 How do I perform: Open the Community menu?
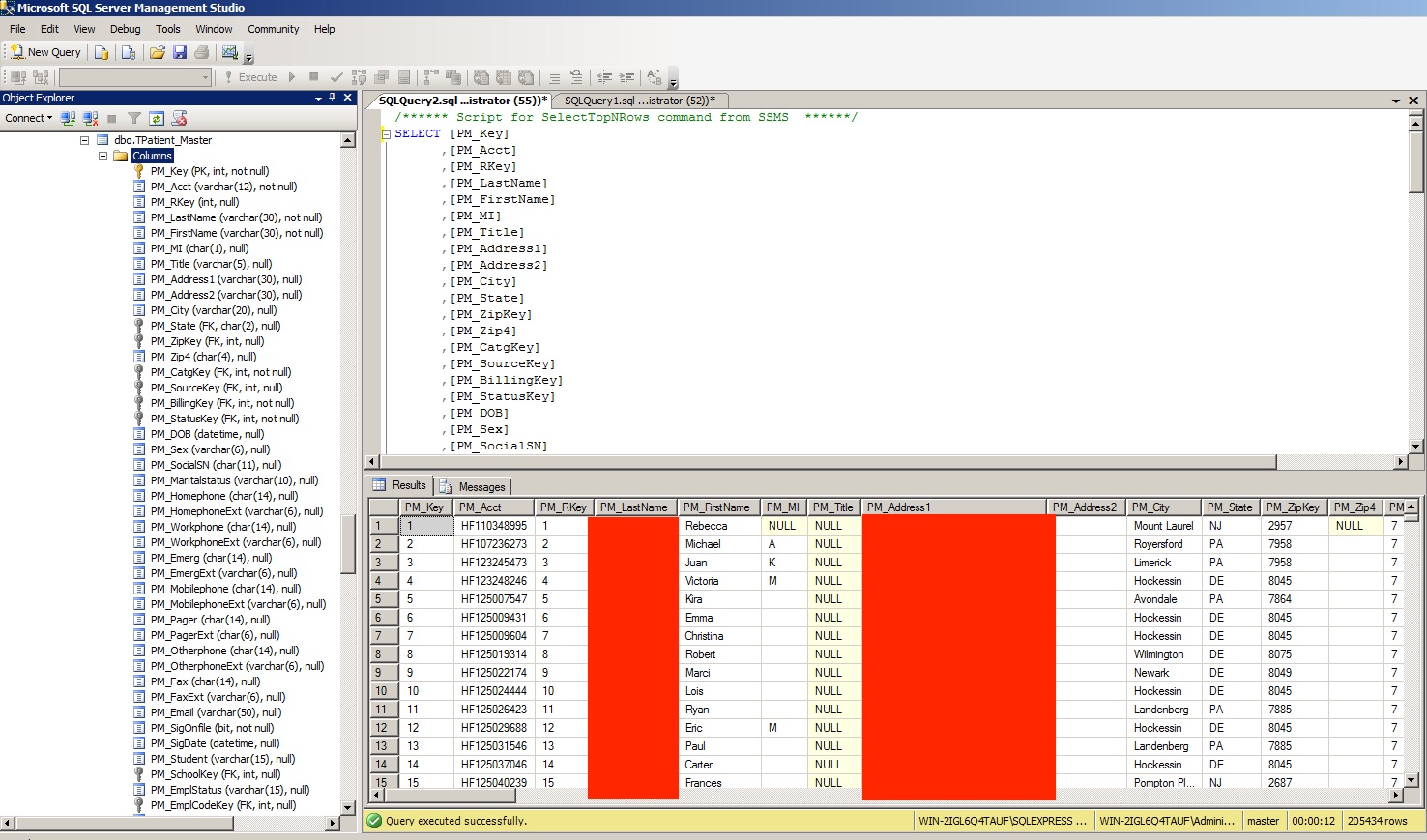point(273,29)
